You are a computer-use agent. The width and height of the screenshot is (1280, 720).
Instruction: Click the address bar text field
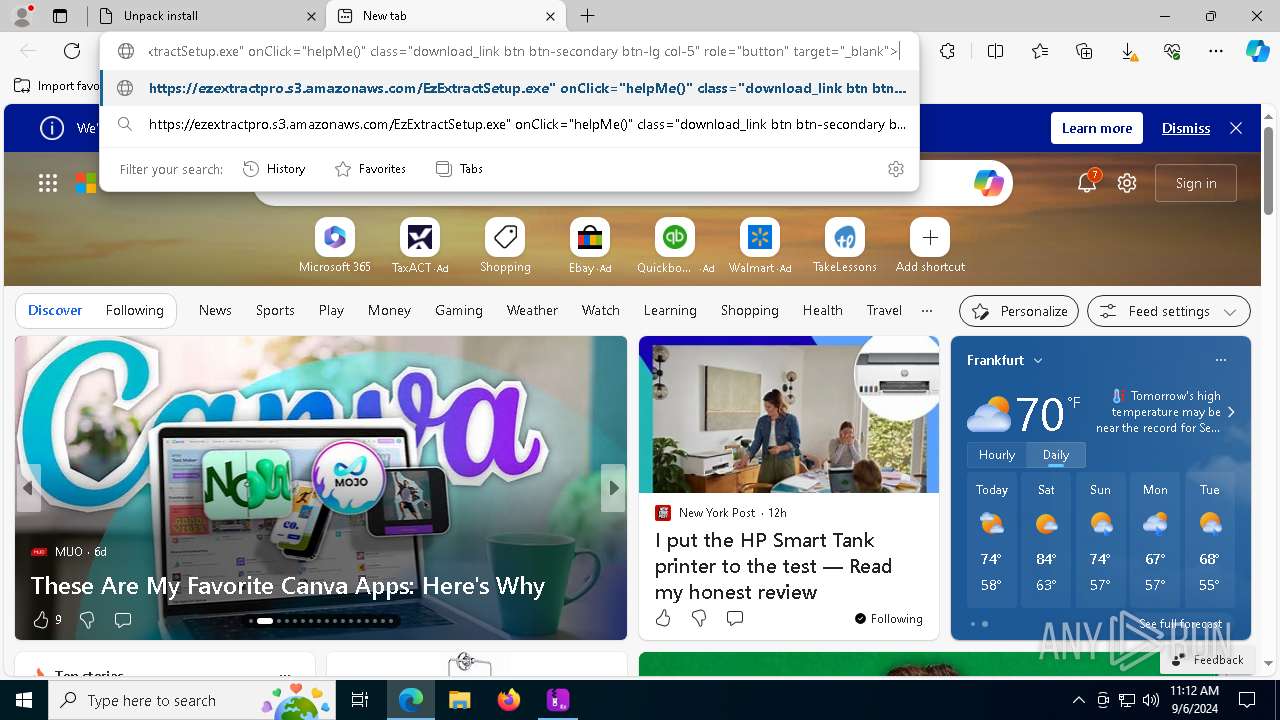523,51
